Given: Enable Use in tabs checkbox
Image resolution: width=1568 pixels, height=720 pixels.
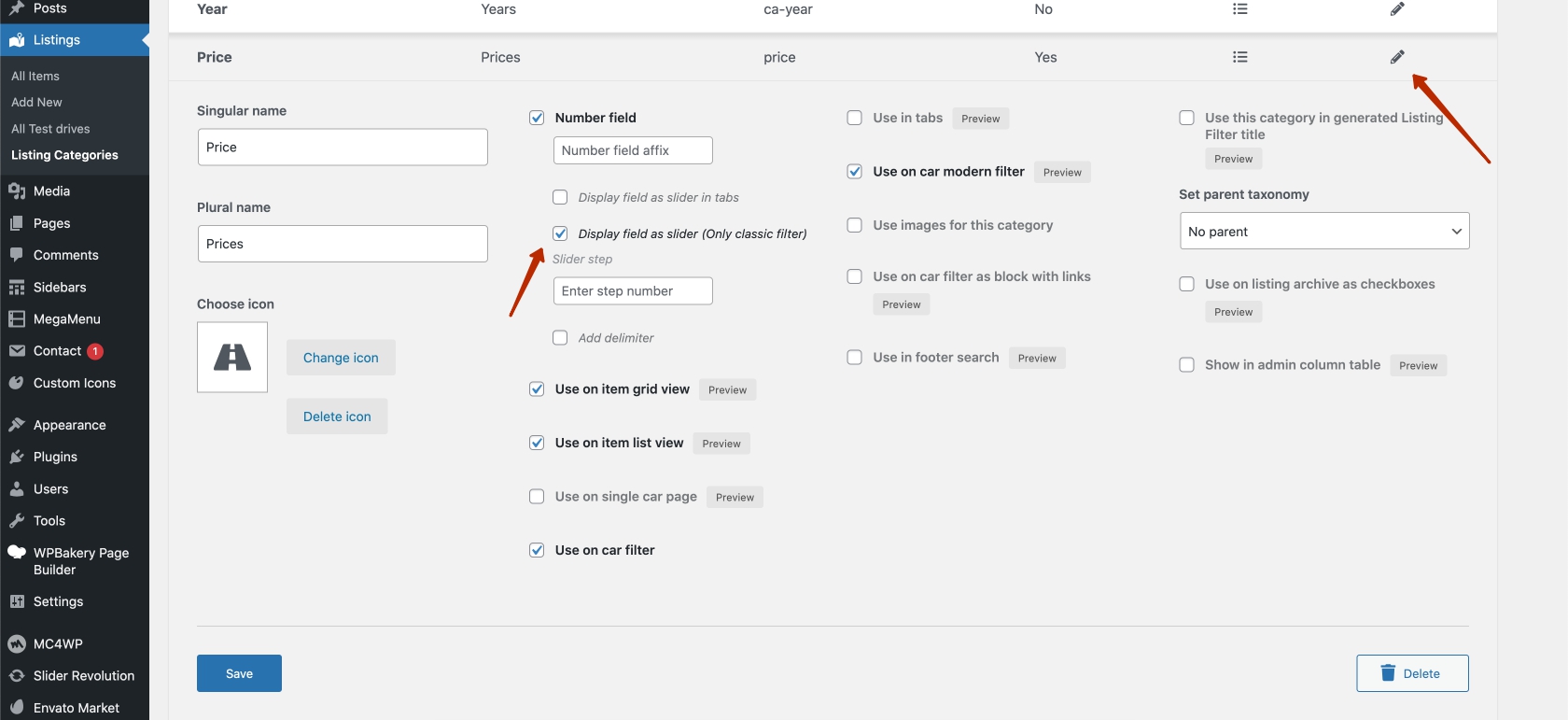Looking at the screenshot, I should (x=854, y=118).
